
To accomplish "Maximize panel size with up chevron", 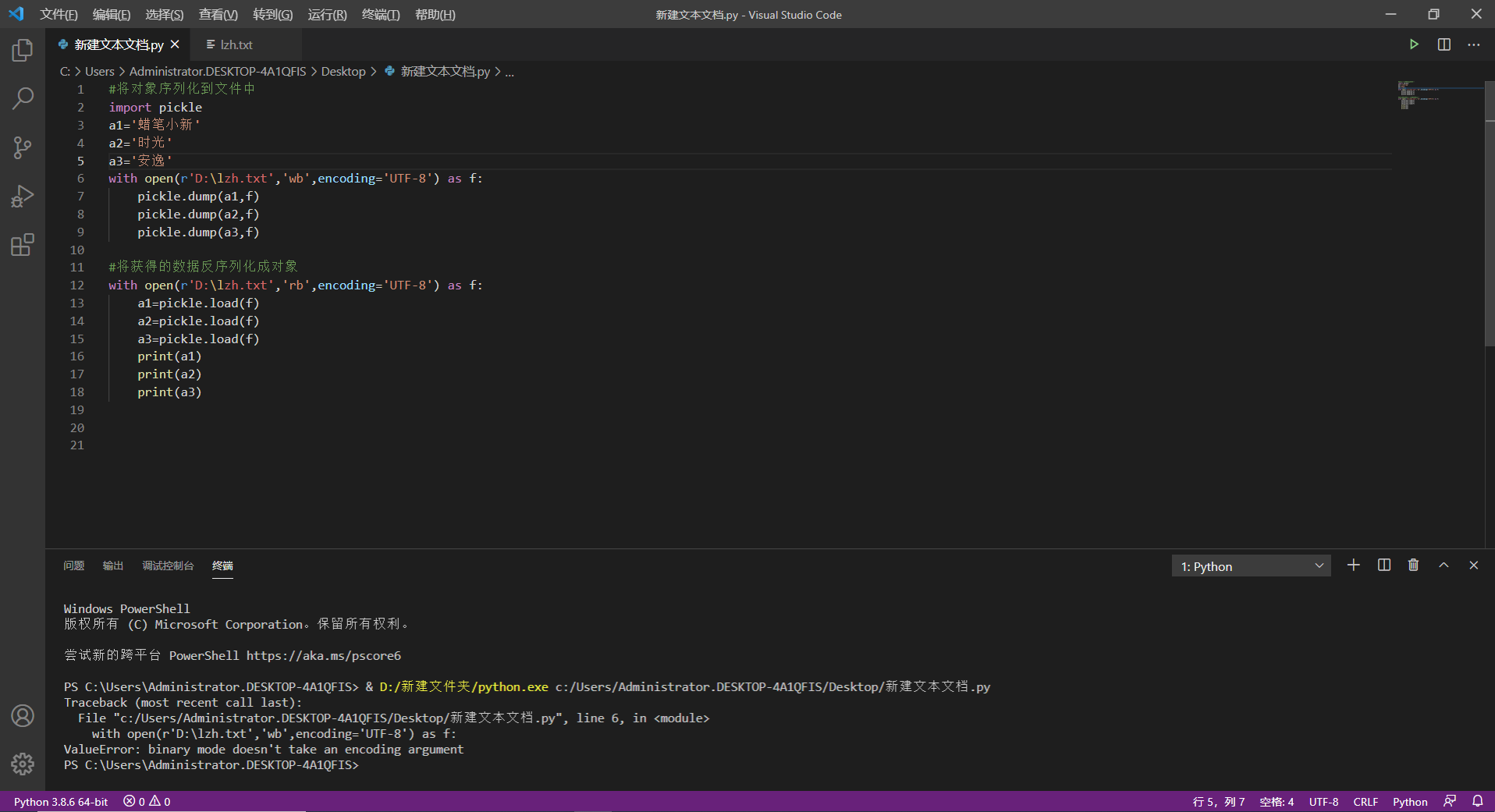I will tap(1444, 566).
